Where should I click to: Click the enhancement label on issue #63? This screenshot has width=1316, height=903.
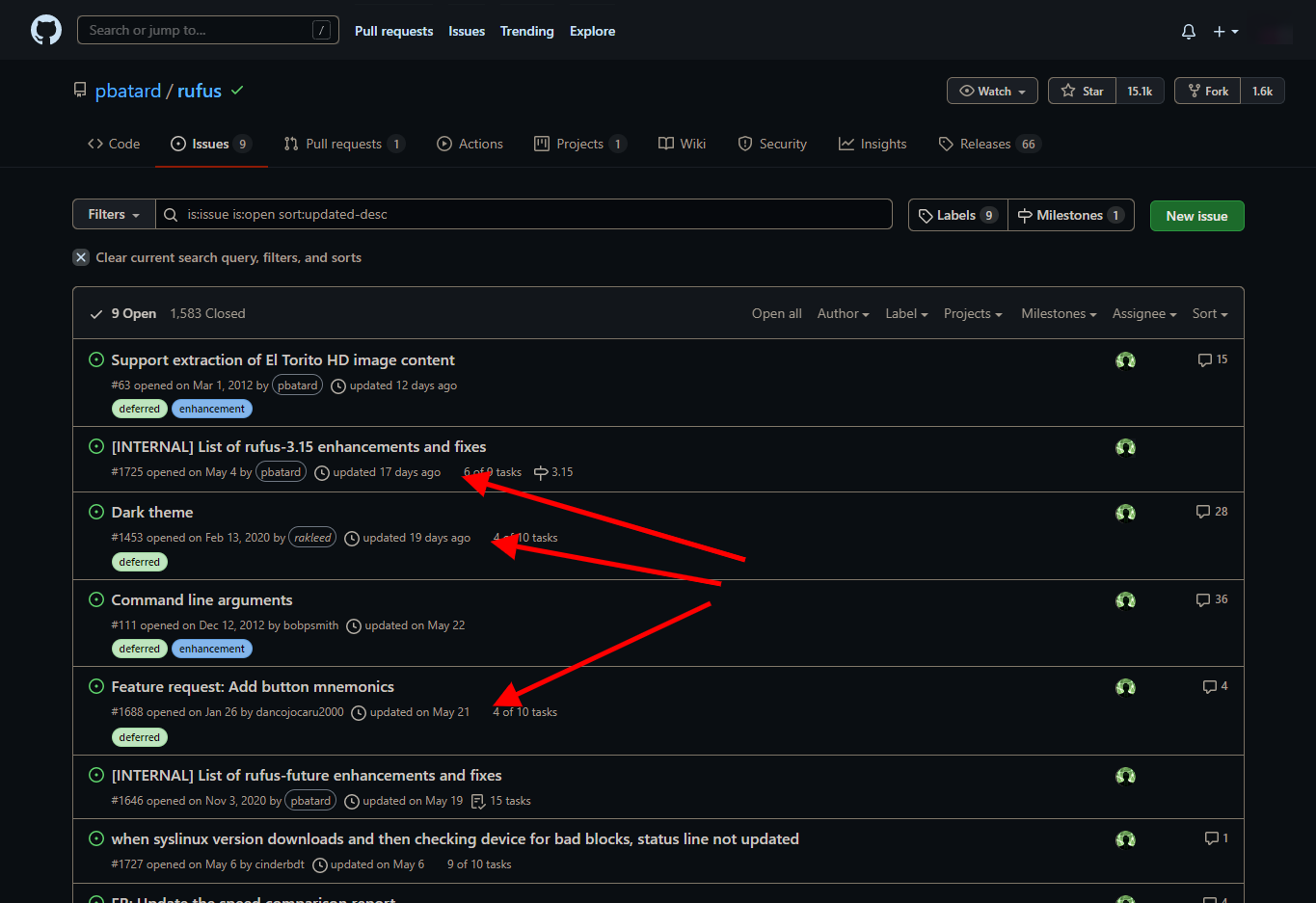tap(212, 409)
